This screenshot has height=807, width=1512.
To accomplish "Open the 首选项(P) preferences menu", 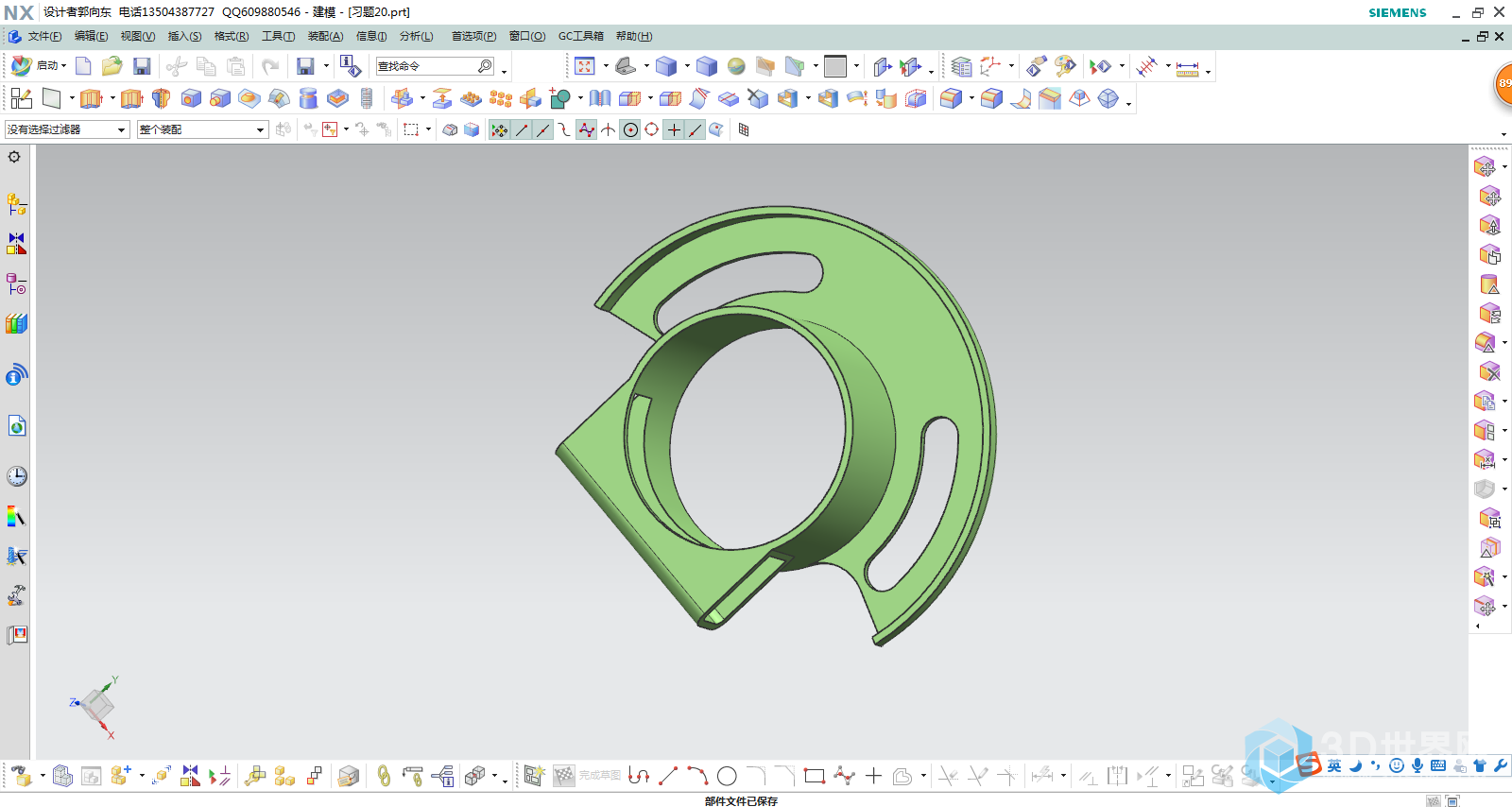I will (x=473, y=36).
